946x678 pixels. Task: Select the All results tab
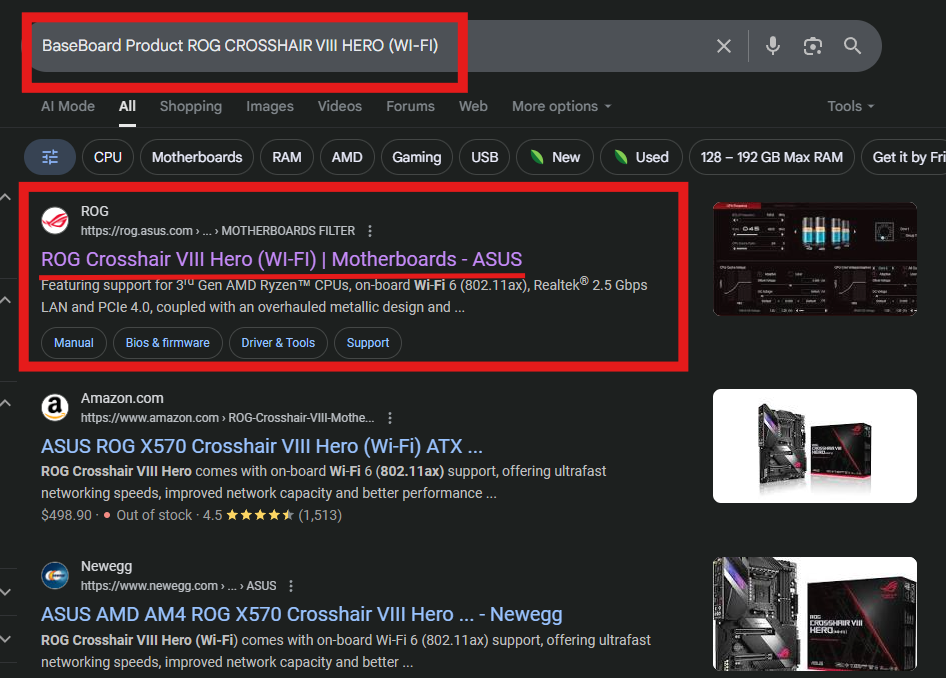point(127,106)
